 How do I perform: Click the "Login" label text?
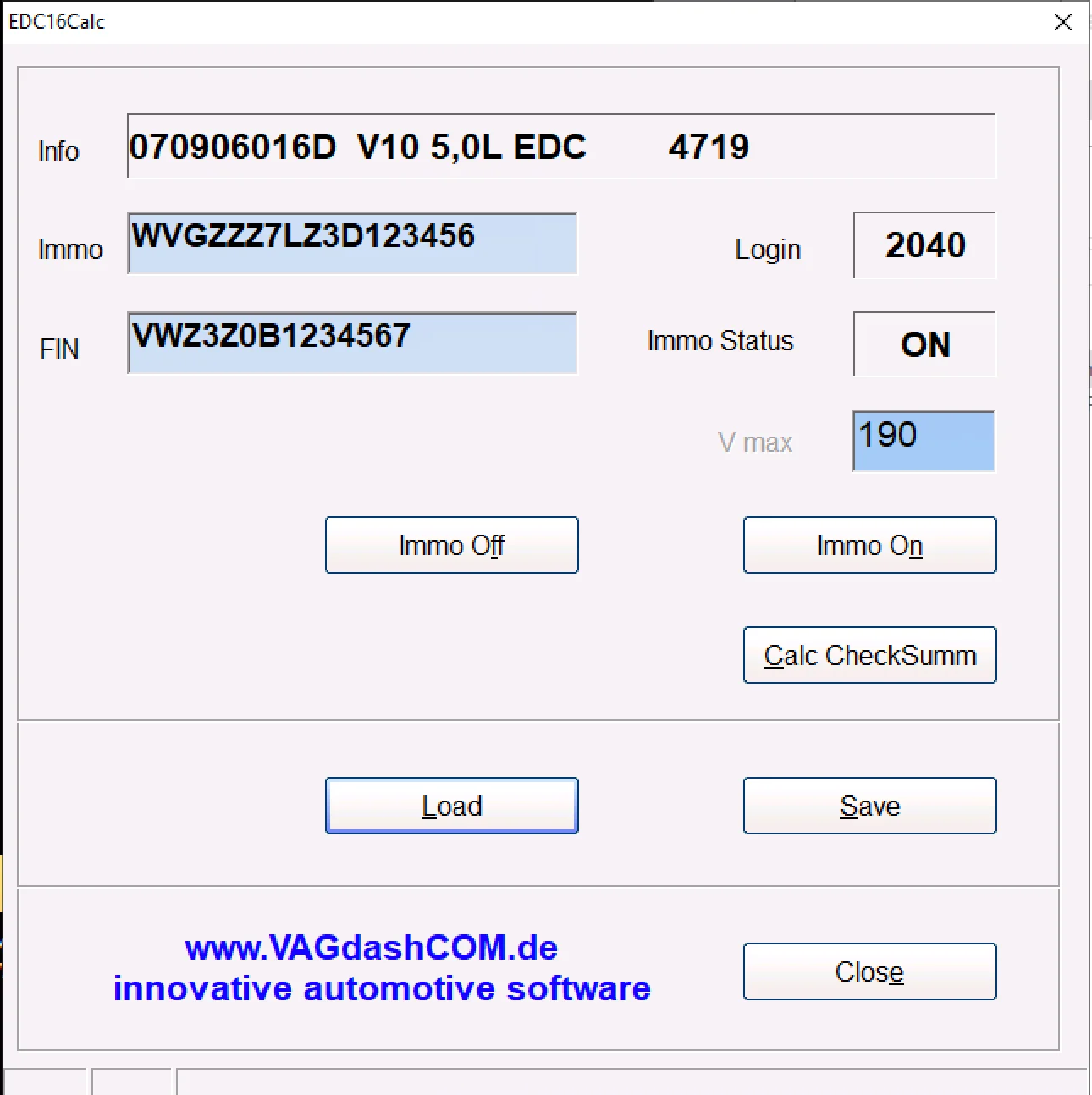point(767,250)
